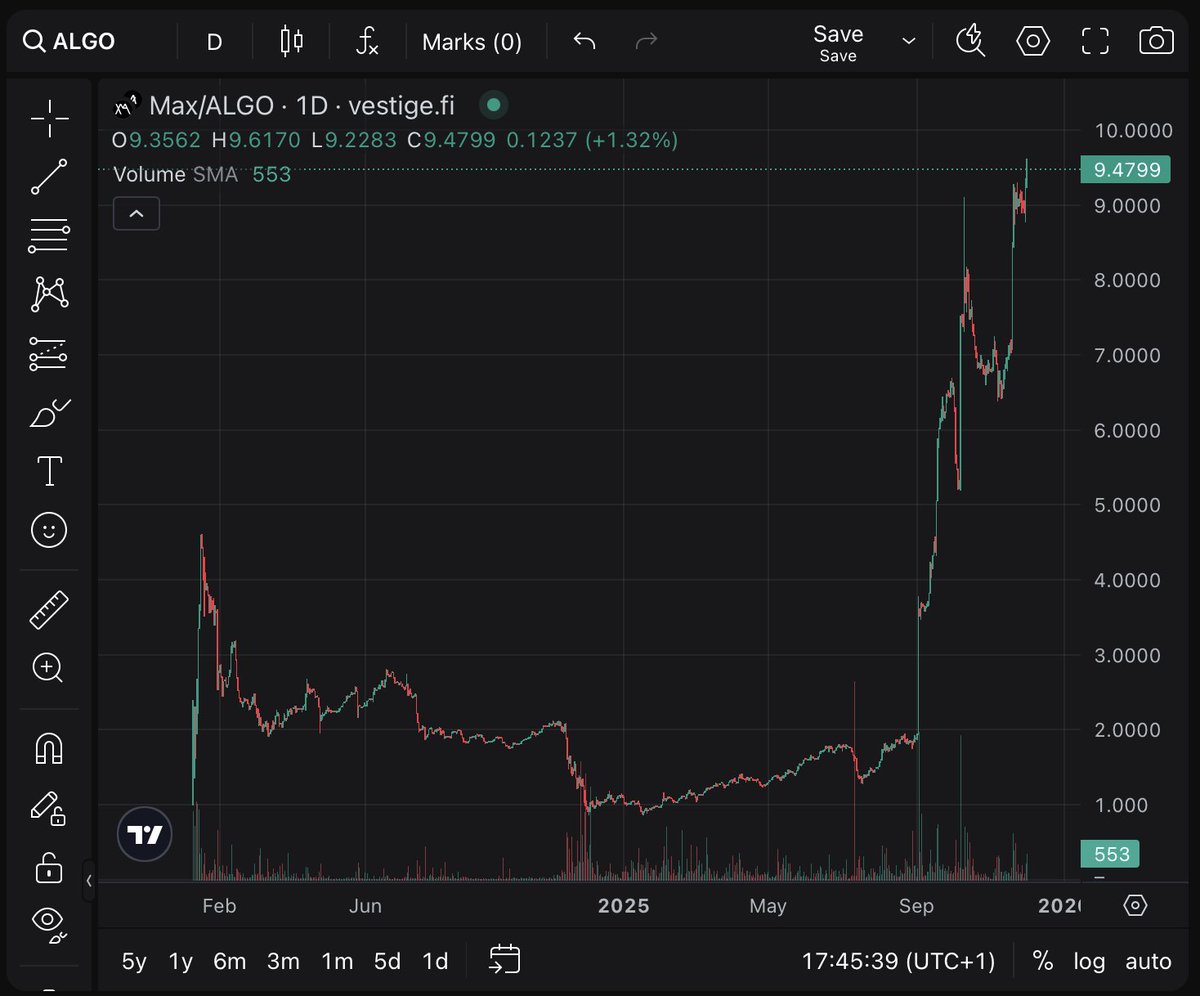Activate the Measure ruler tool
The image size is (1200, 996).
pos(48,608)
